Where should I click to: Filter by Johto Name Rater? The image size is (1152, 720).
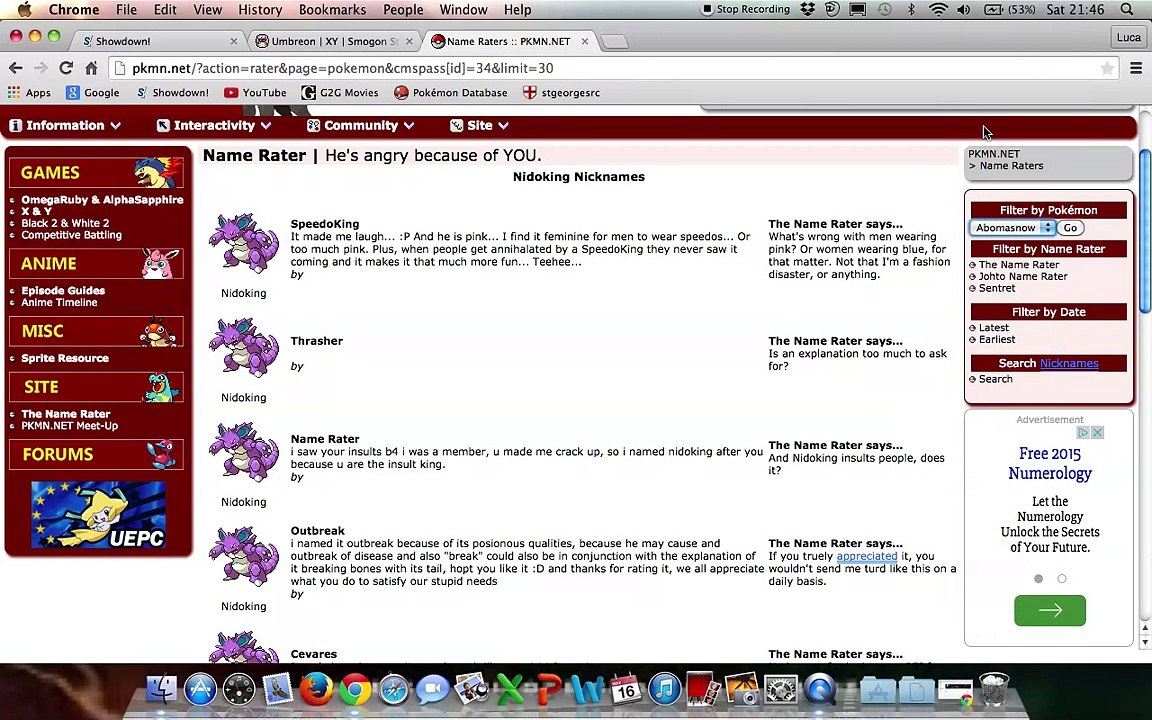[x=1023, y=276]
